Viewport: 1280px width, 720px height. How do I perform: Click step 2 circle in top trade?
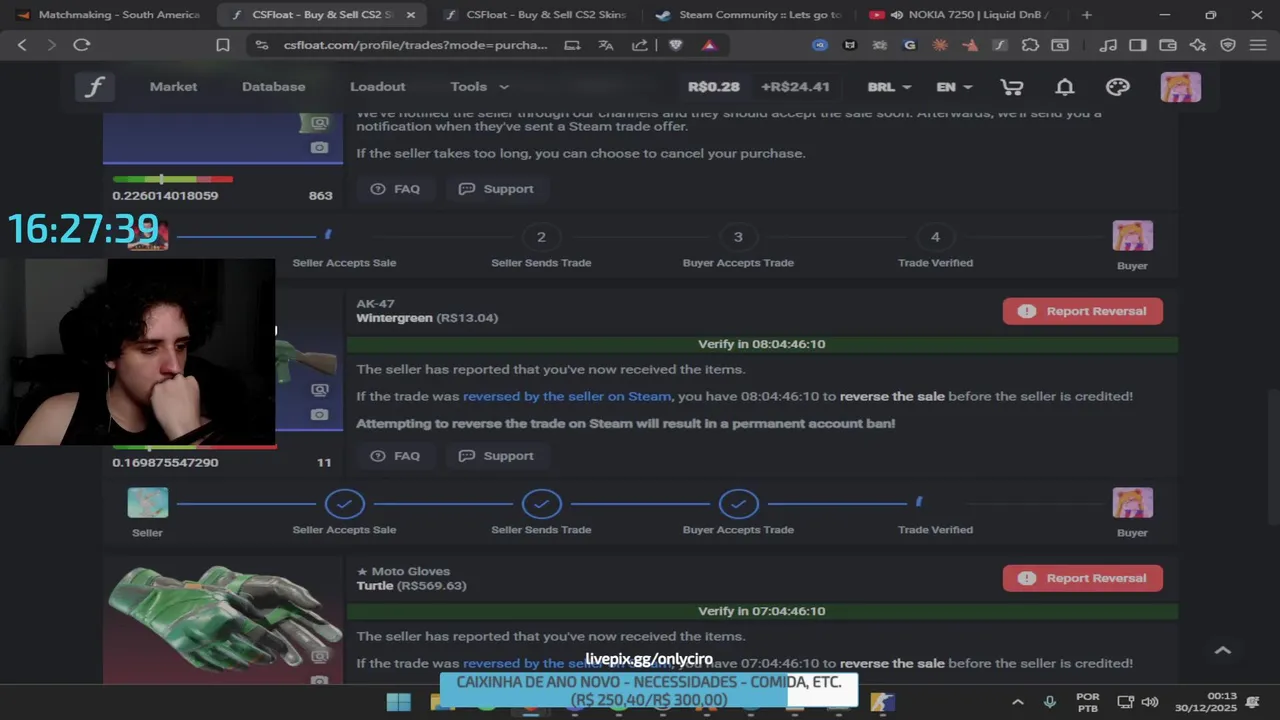(x=541, y=237)
